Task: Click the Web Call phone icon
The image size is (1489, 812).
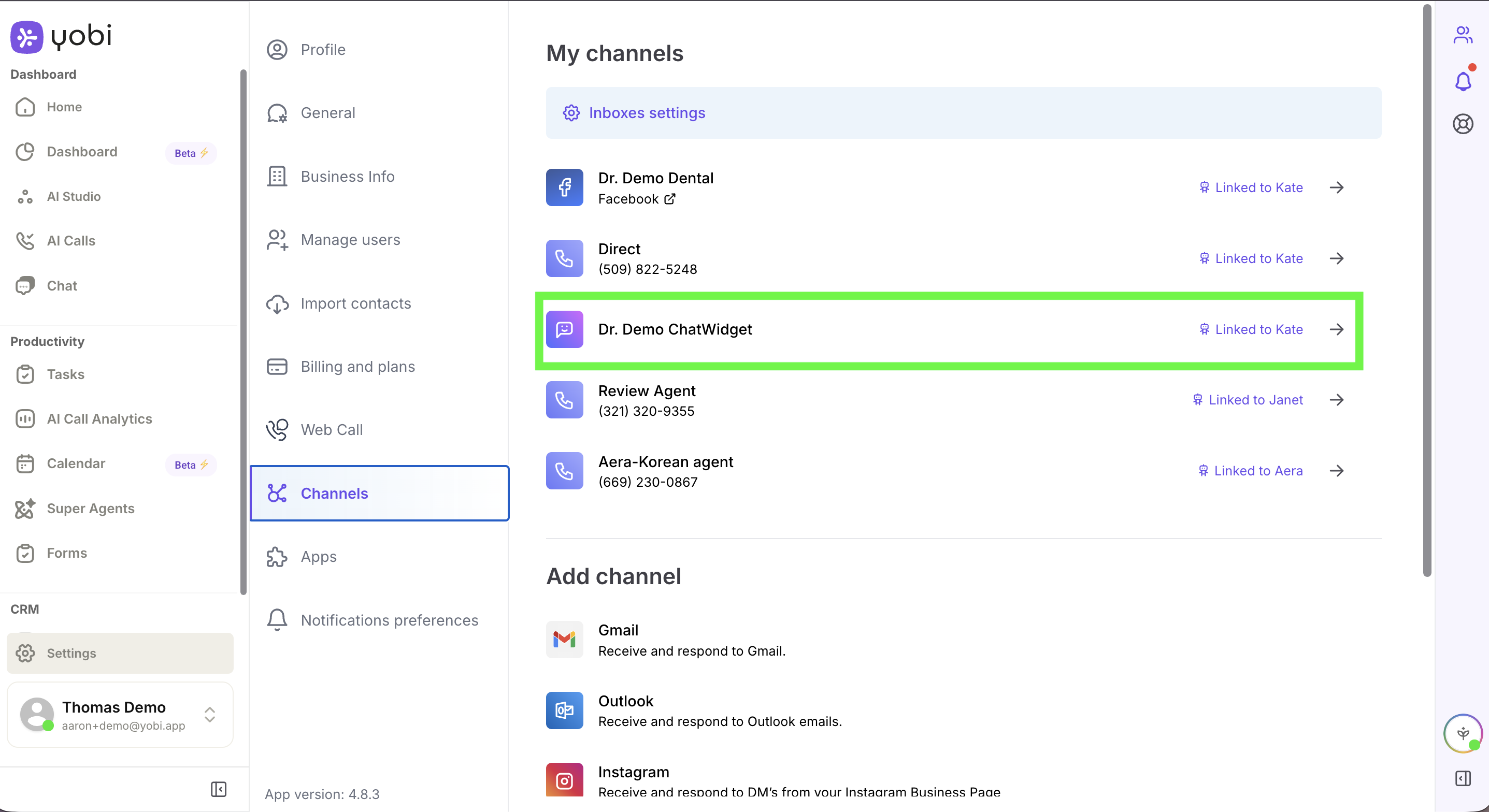Action: pos(277,430)
